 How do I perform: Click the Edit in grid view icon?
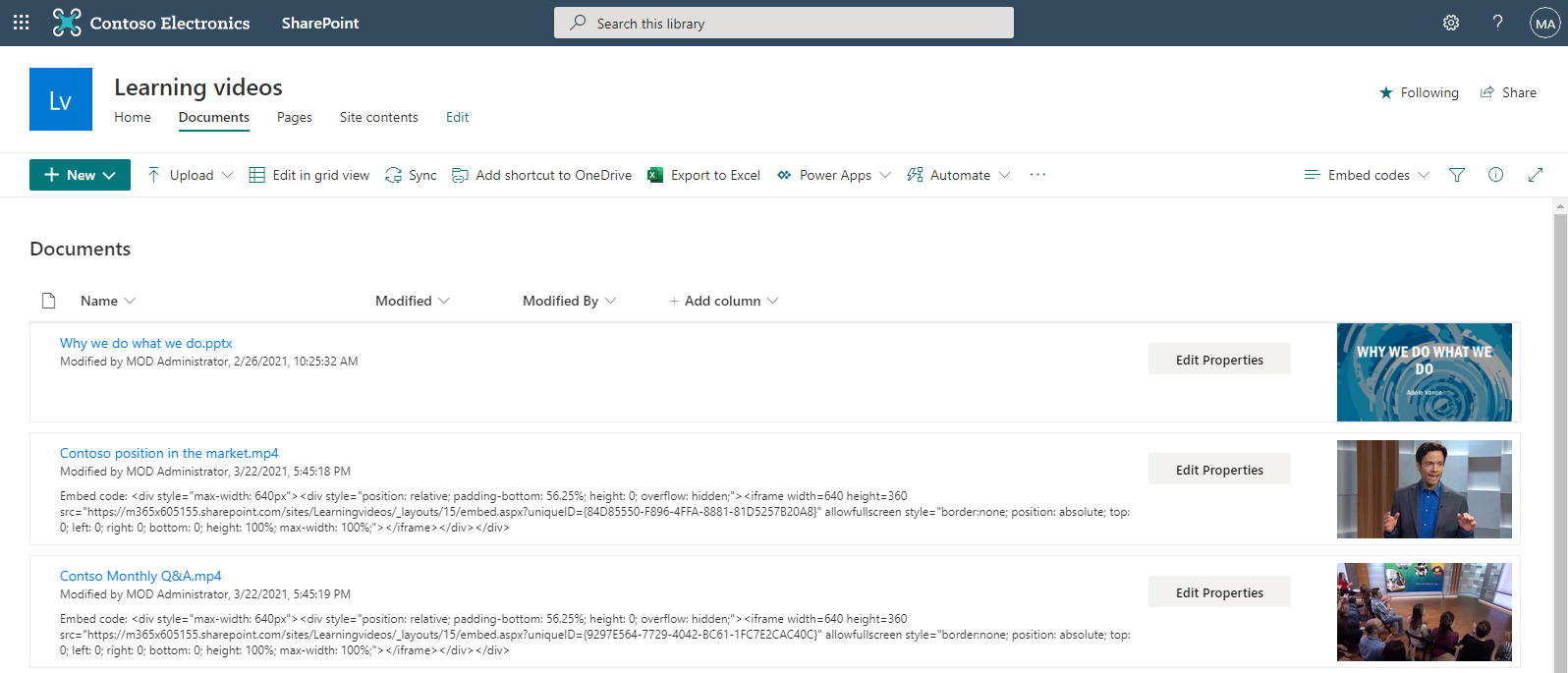(x=257, y=175)
